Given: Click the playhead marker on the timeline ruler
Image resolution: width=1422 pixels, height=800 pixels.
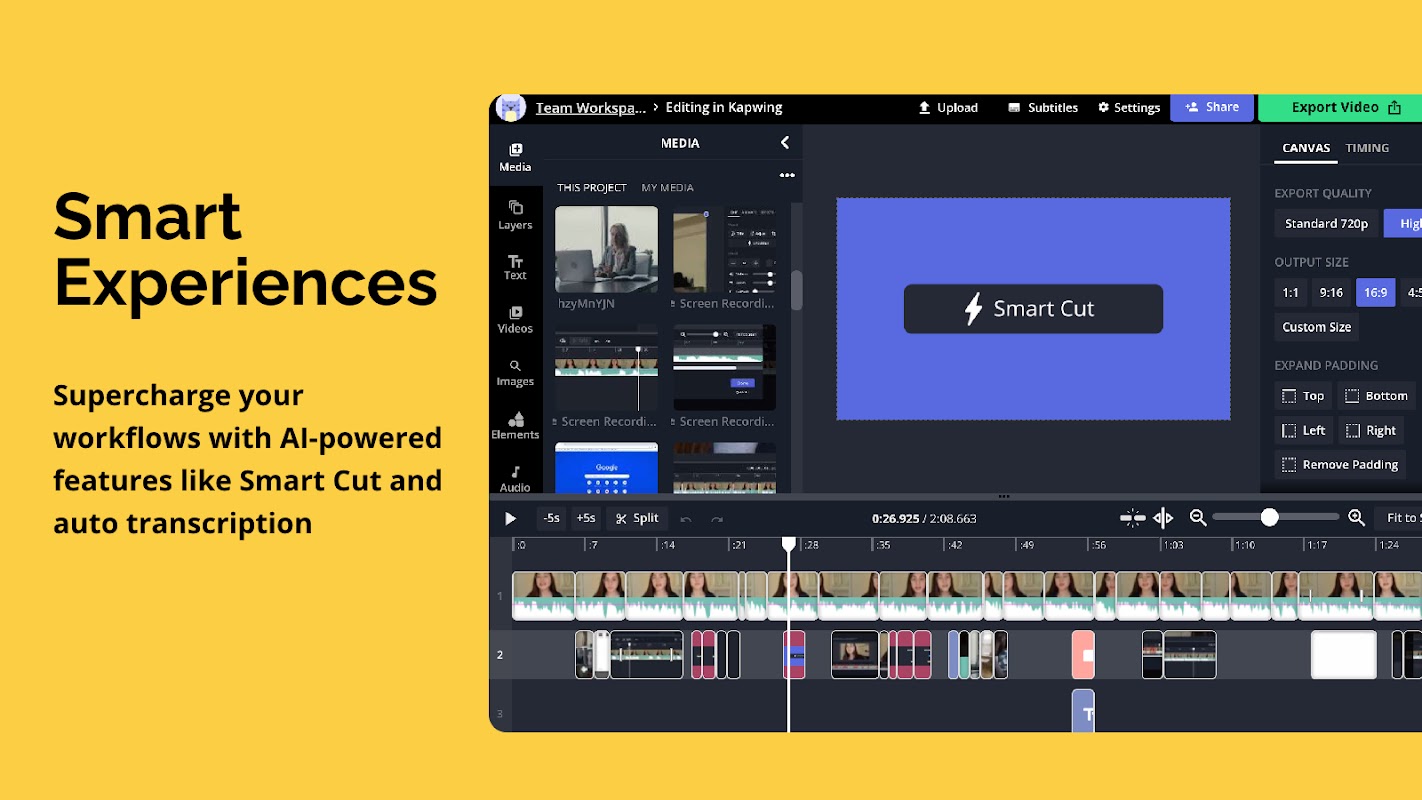Looking at the screenshot, I should pyautogui.click(x=789, y=544).
